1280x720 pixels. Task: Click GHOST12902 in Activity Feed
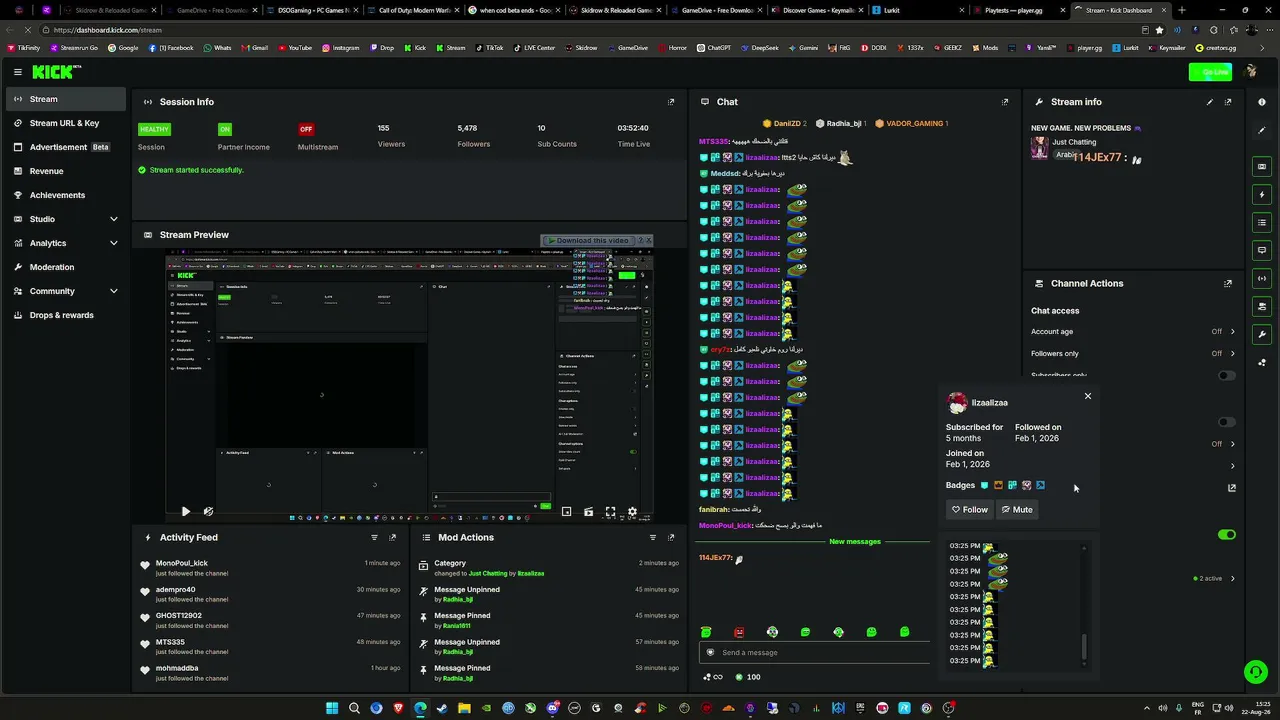tap(179, 616)
